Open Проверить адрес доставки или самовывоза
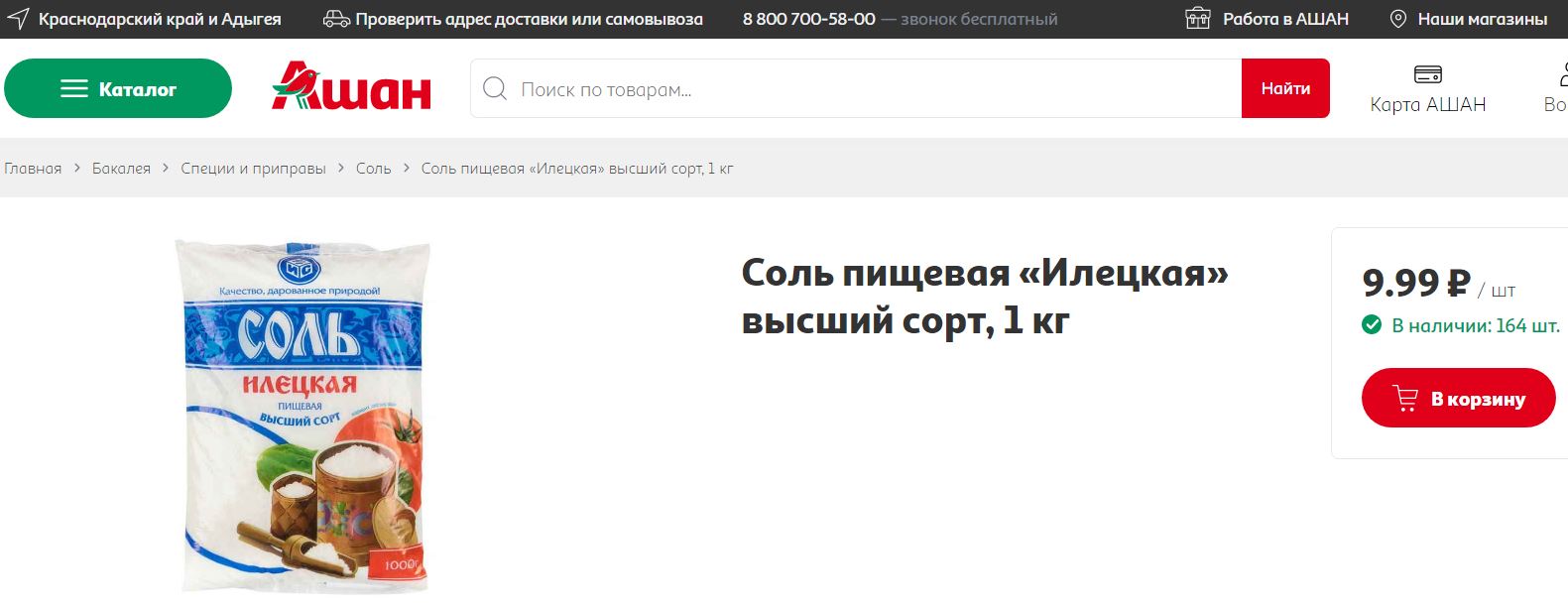 529,19
